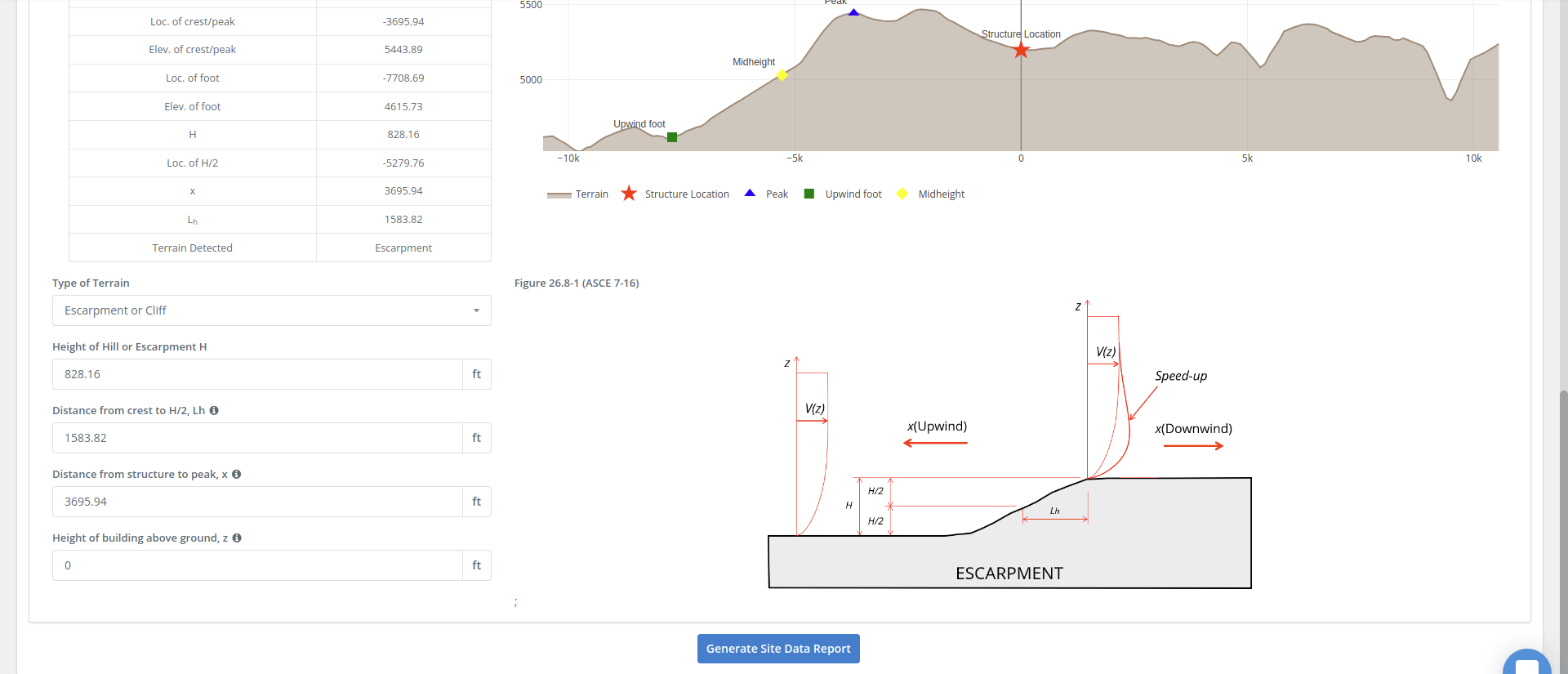The image size is (1568, 674).
Task: Focus the Distance from crest Lh input
Action: tap(257, 438)
